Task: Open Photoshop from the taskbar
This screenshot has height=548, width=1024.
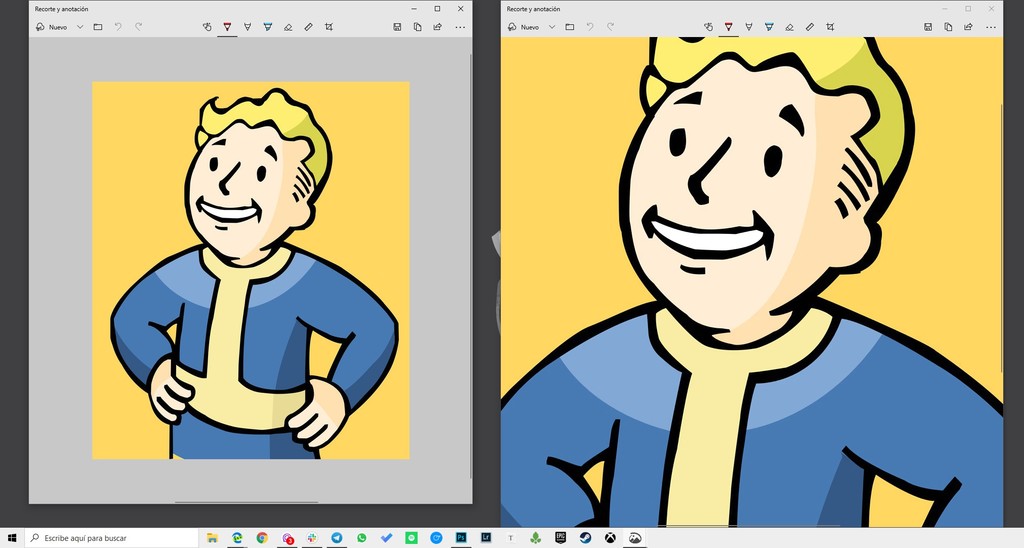Action: [461, 538]
